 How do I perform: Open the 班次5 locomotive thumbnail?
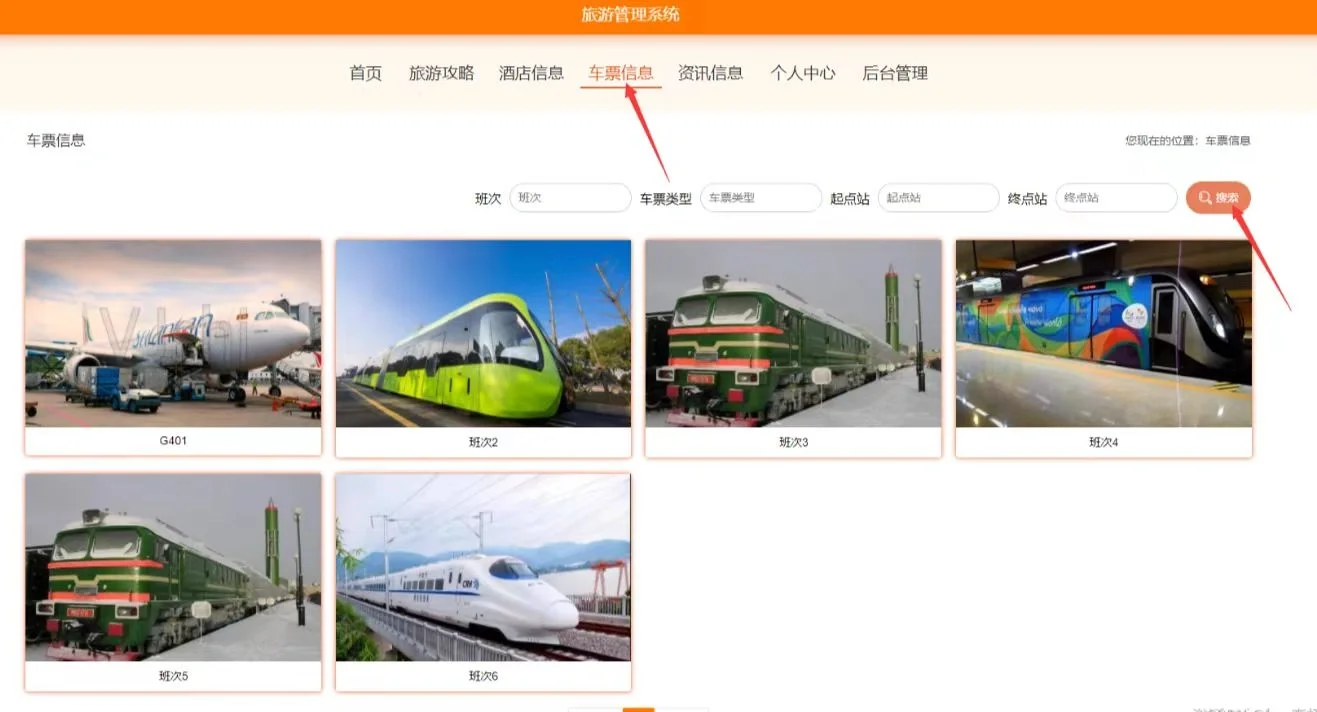click(173, 567)
